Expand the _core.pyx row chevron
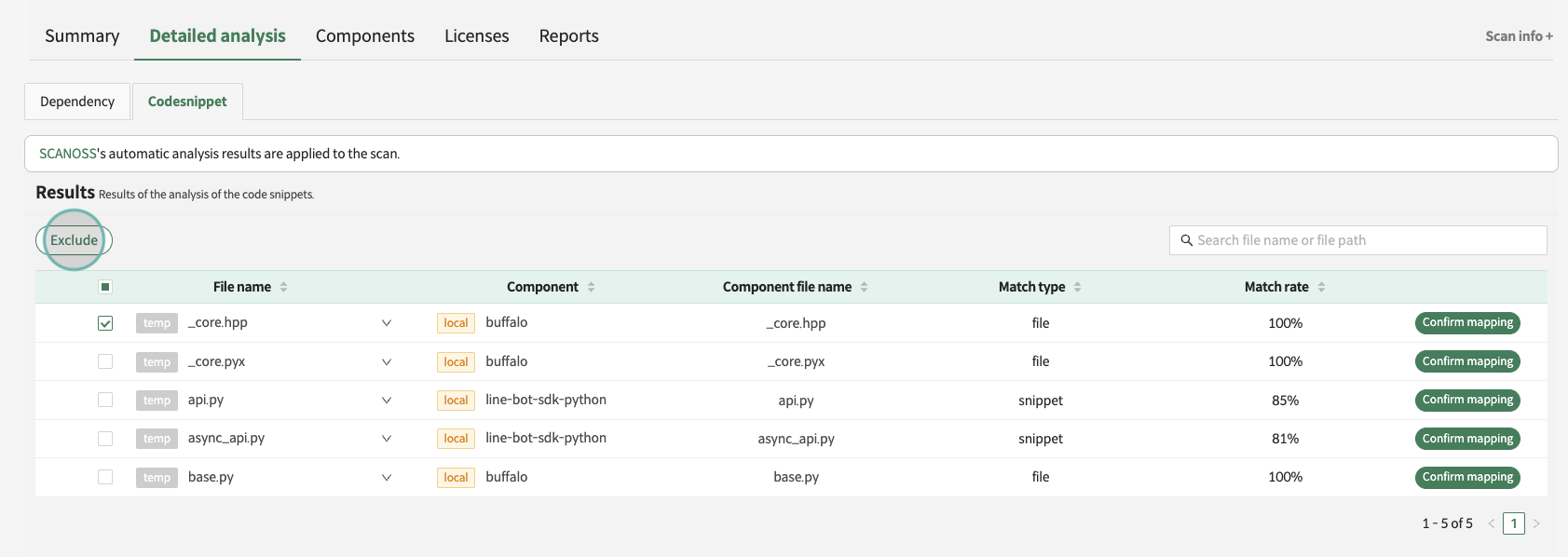Image resolution: width=1568 pixels, height=557 pixels. pyautogui.click(x=386, y=361)
